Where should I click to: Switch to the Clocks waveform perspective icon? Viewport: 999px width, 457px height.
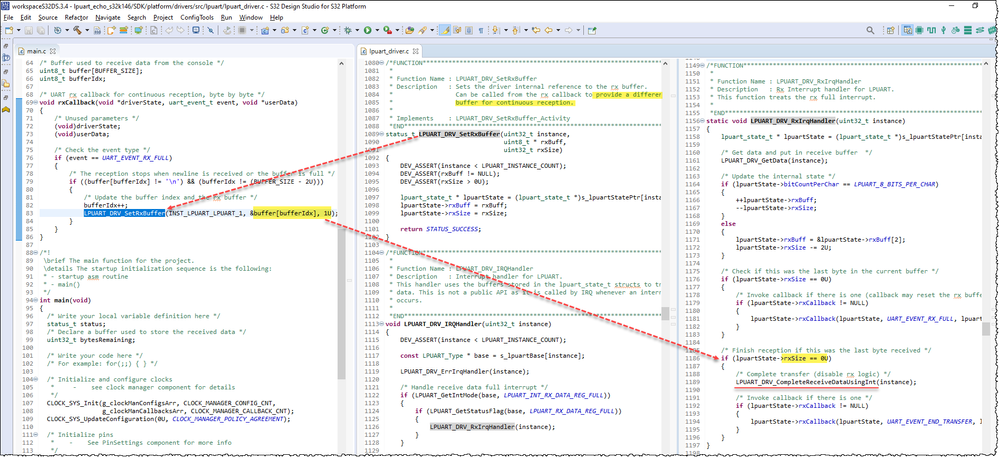pyautogui.click(x=931, y=30)
